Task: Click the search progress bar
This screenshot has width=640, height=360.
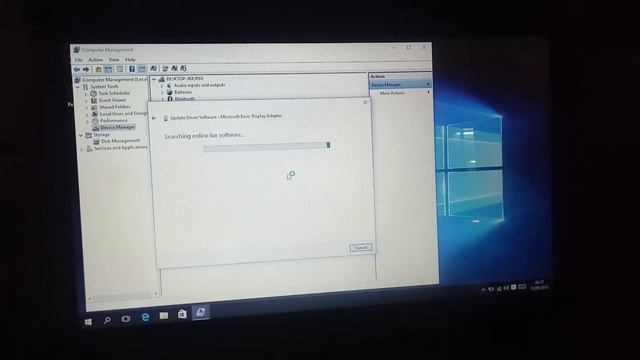Action: pos(267,146)
